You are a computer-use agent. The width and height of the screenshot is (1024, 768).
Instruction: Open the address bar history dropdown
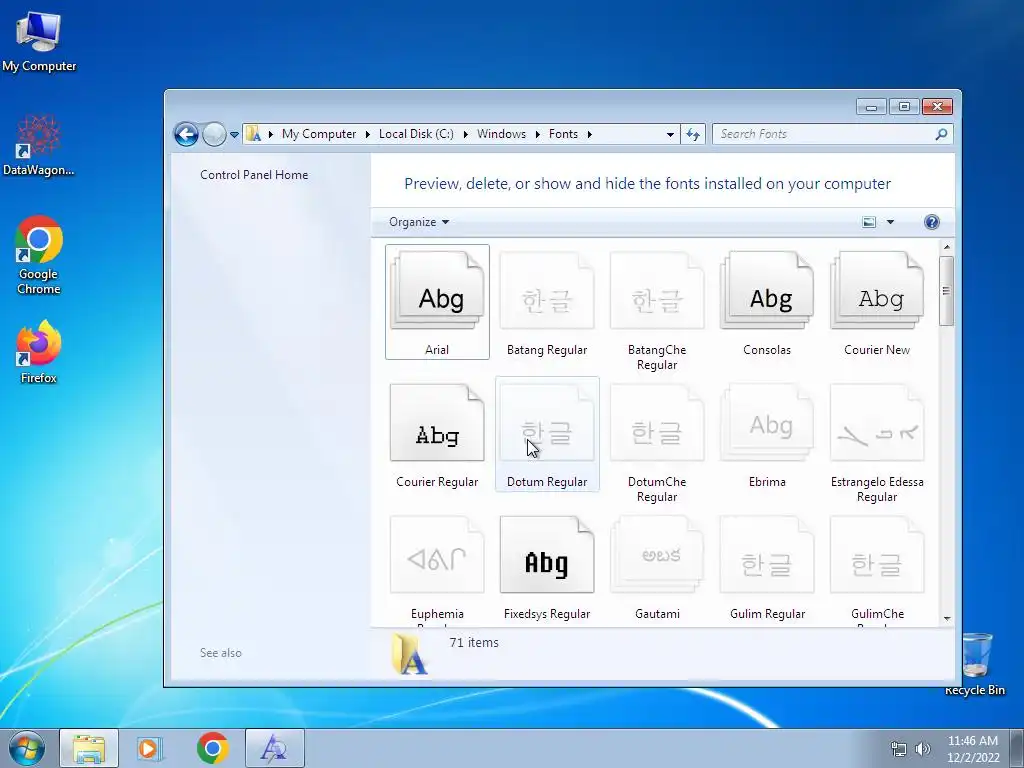pos(670,135)
